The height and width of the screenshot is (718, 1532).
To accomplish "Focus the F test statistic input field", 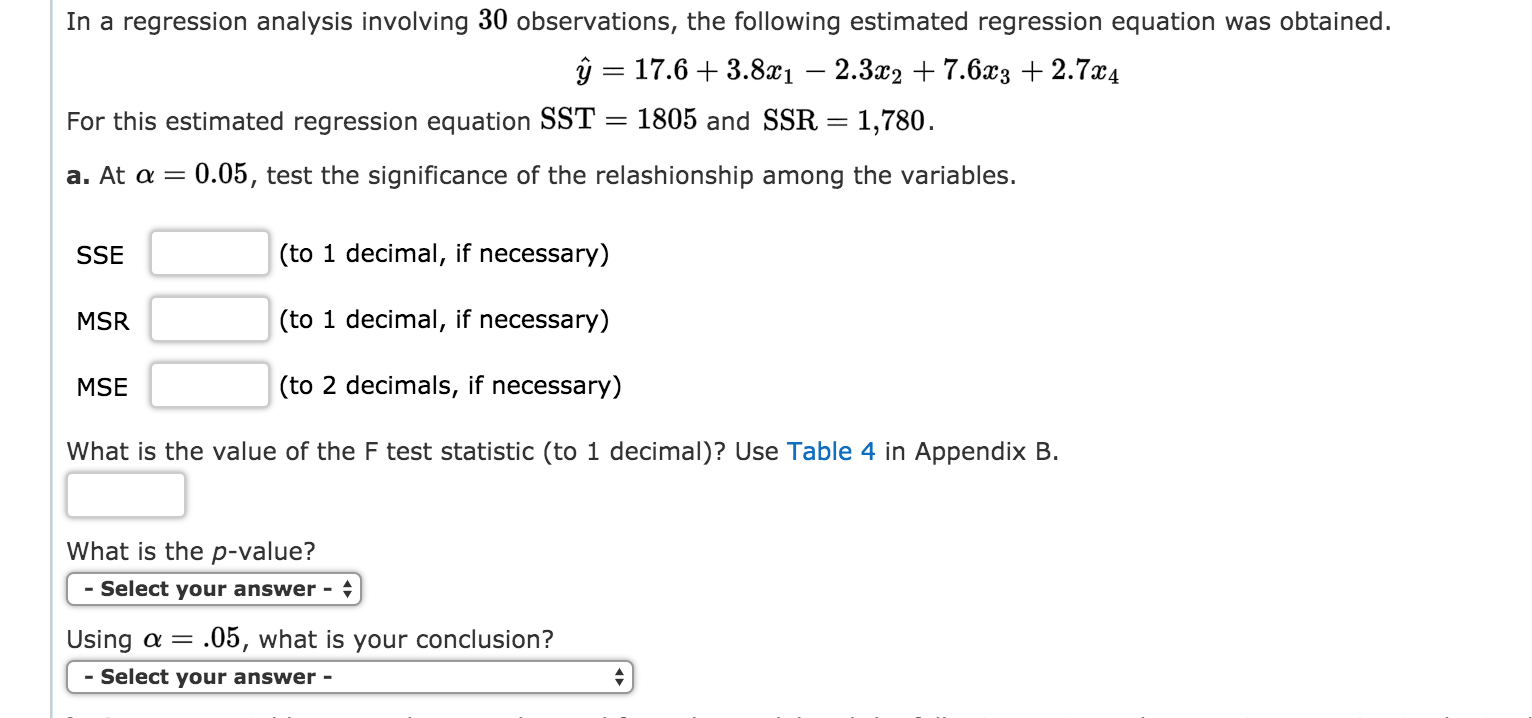I will coord(125,494).
